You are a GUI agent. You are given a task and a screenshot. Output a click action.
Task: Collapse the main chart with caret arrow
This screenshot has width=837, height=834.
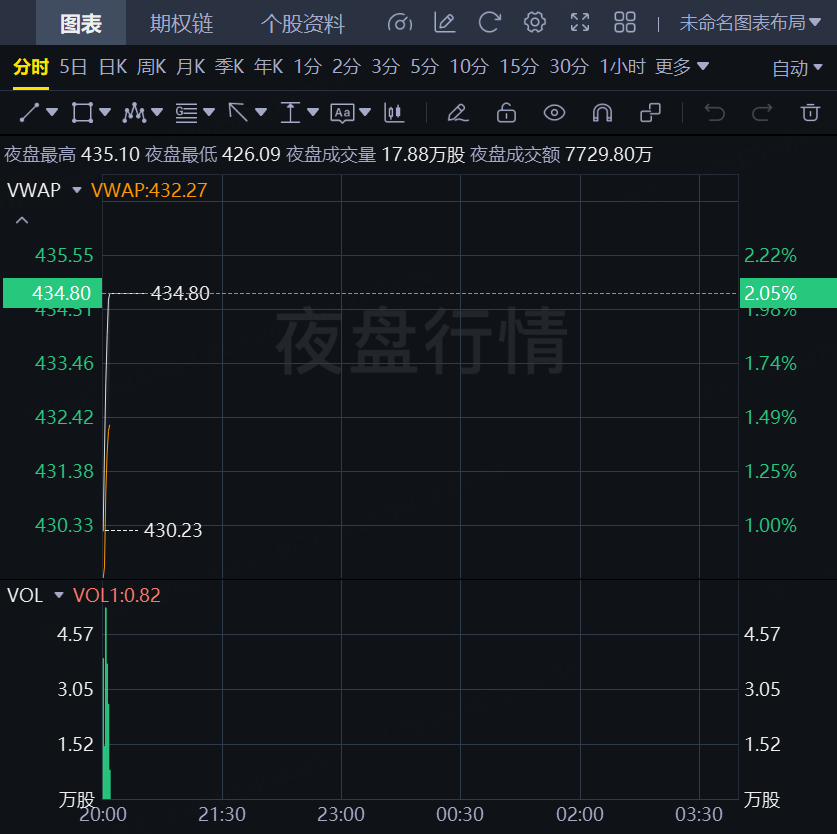(22, 220)
